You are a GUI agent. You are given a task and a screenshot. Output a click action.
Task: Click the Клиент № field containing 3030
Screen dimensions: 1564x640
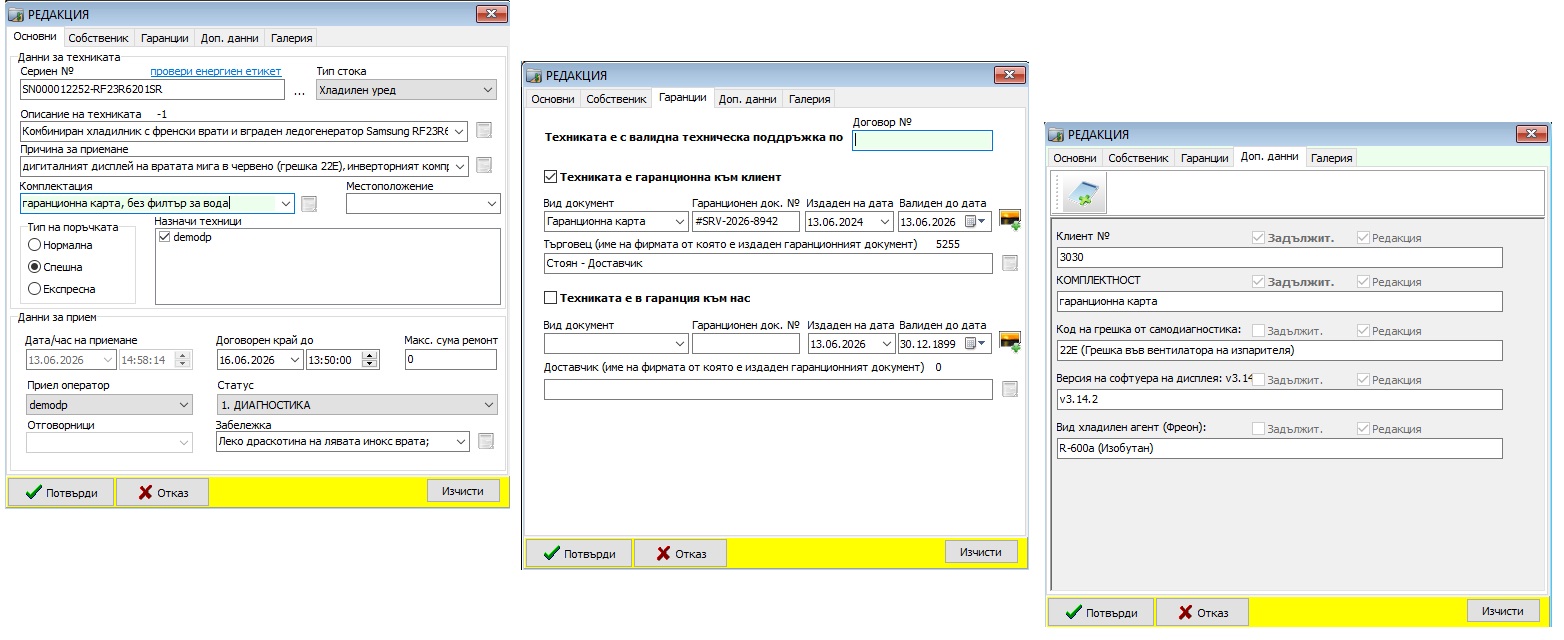click(1279, 257)
